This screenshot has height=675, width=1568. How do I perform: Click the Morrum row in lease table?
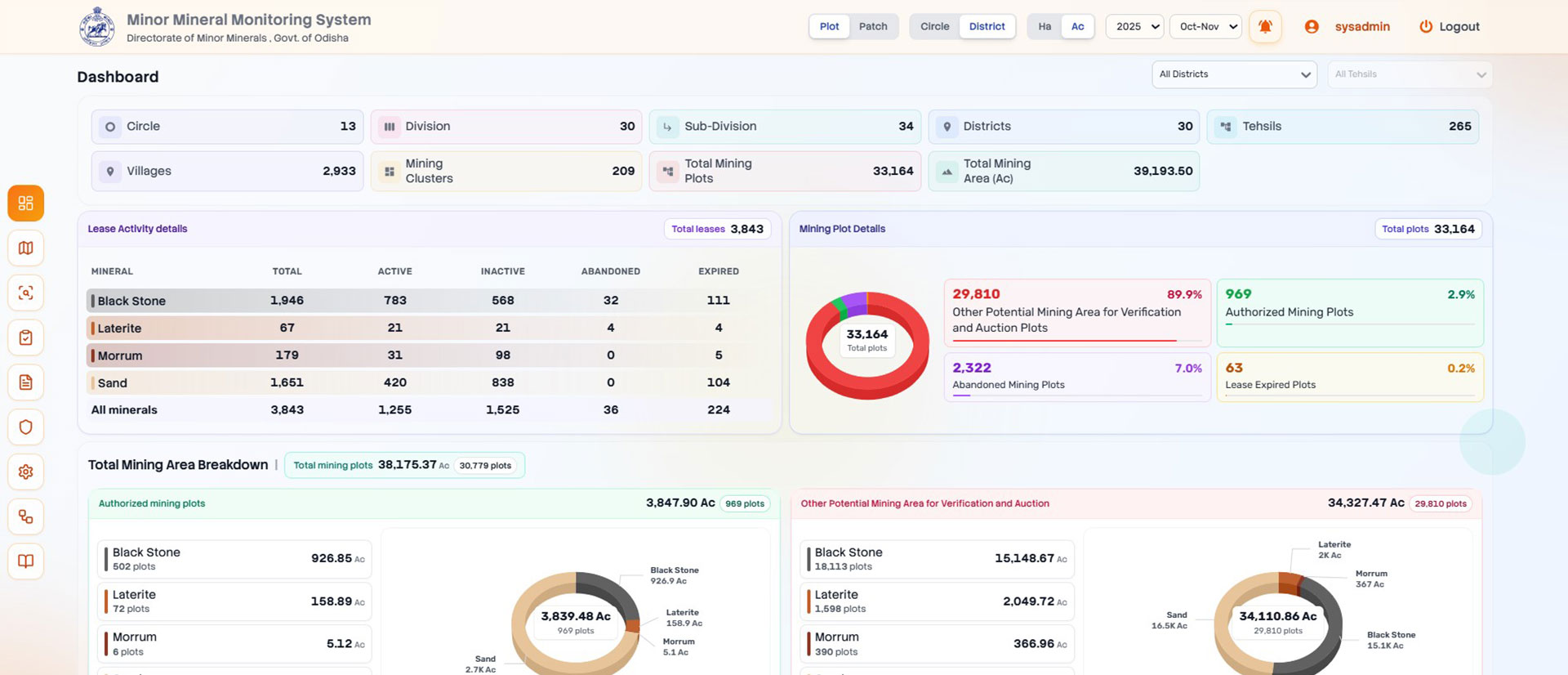[x=430, y=355]
